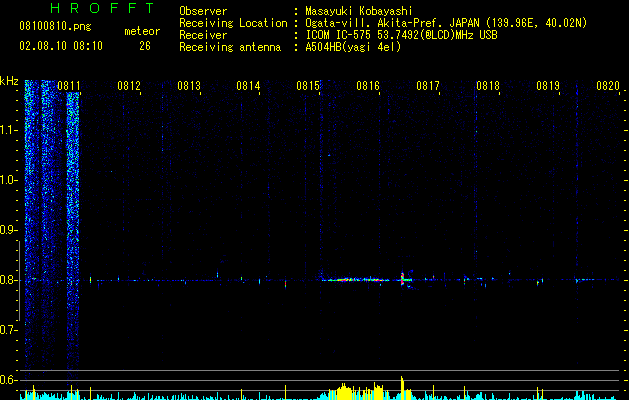The width and height of the screenshot is (629, 400).
Task: Click the long meteor echo between 0815 and 0816
Action: 355,280
